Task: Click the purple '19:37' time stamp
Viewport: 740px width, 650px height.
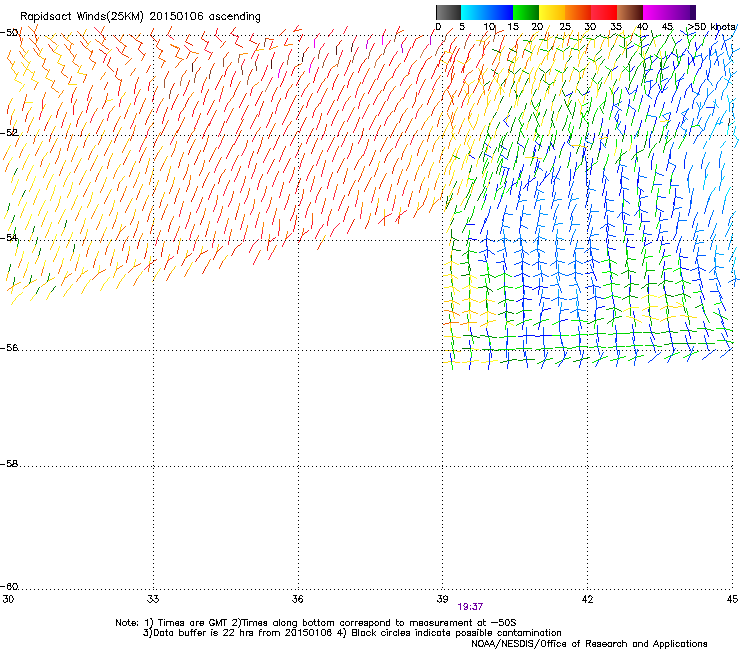Action: pyautogui.click(x=470, y=607)
